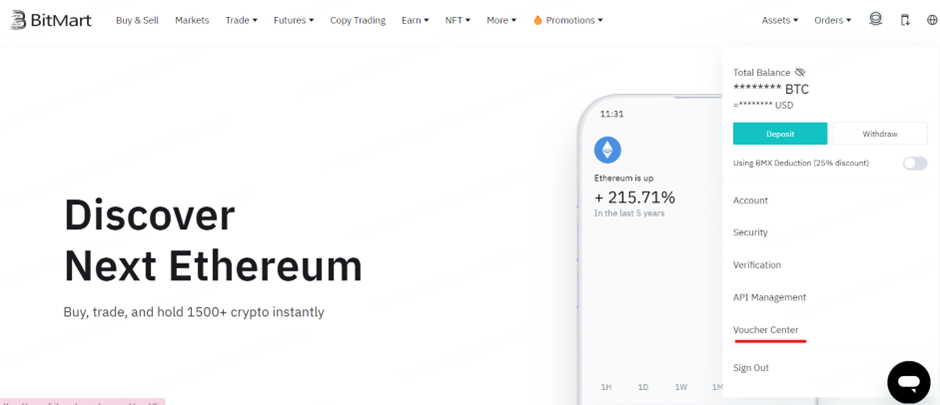Viewport: 940px width, 405px height.
Task: Click the mobile app download icon
Action: pos(905,20)
